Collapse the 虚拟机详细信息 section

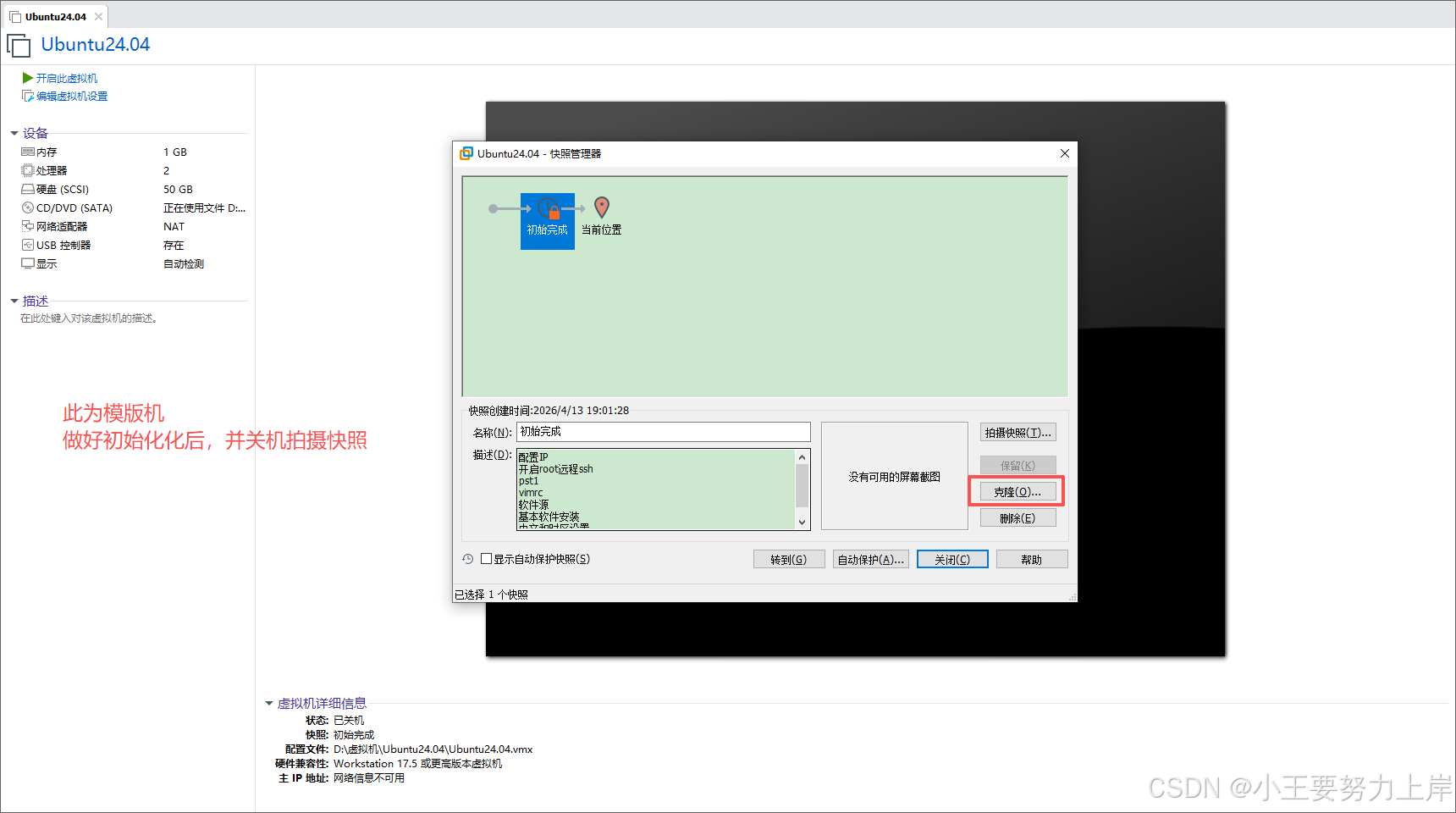pyautogui.click(x=269, y=704)
